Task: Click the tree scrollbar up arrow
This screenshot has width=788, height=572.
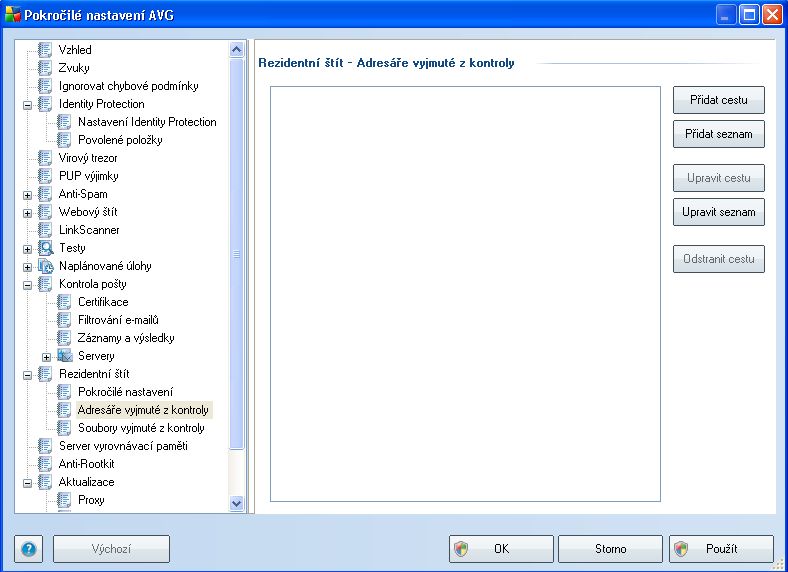Action: click(x=236, y=49)
